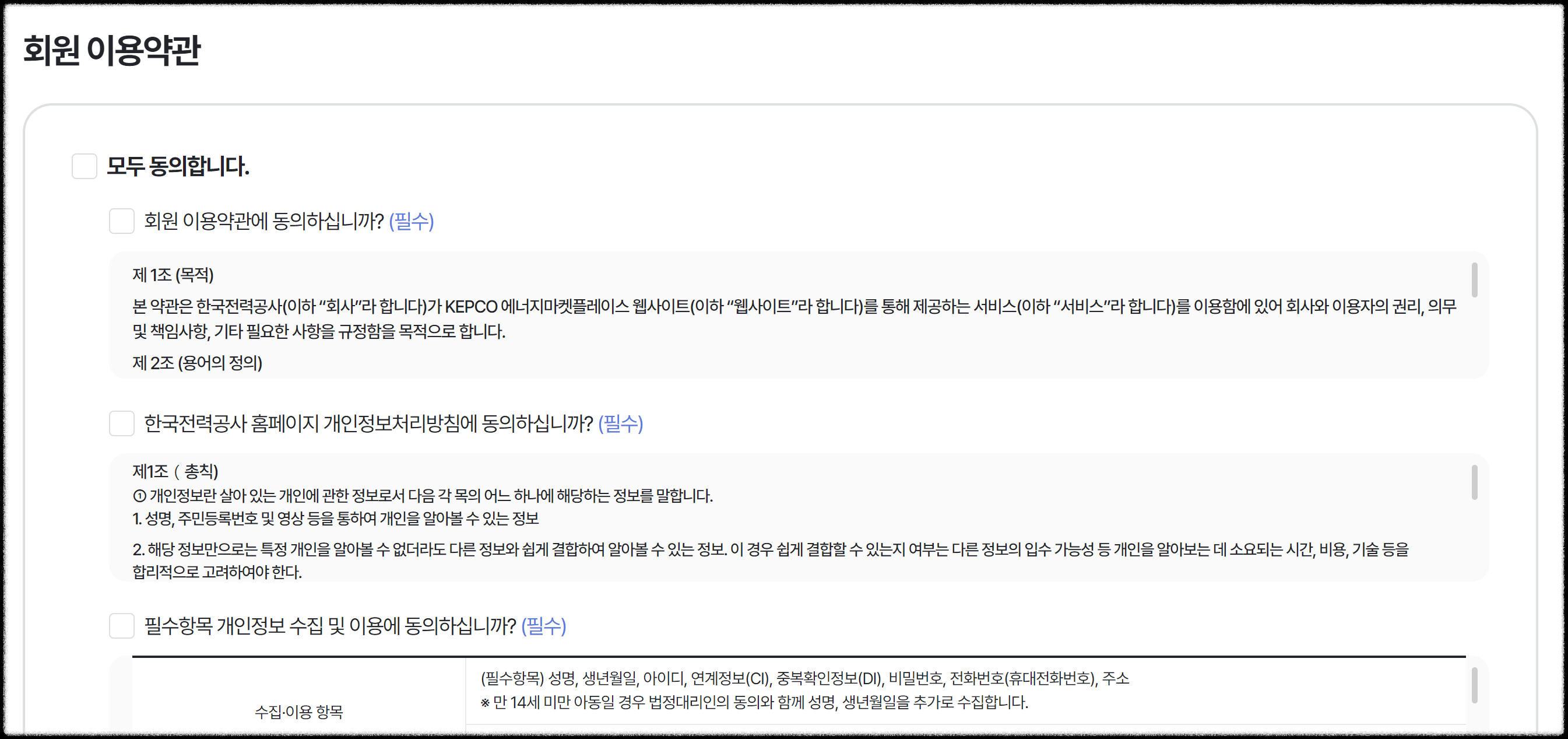Enable the 개인정보처리방침 consent checkbox
Image resolution: width=1568 pixels, height=739 pixels.
[121, 423]
